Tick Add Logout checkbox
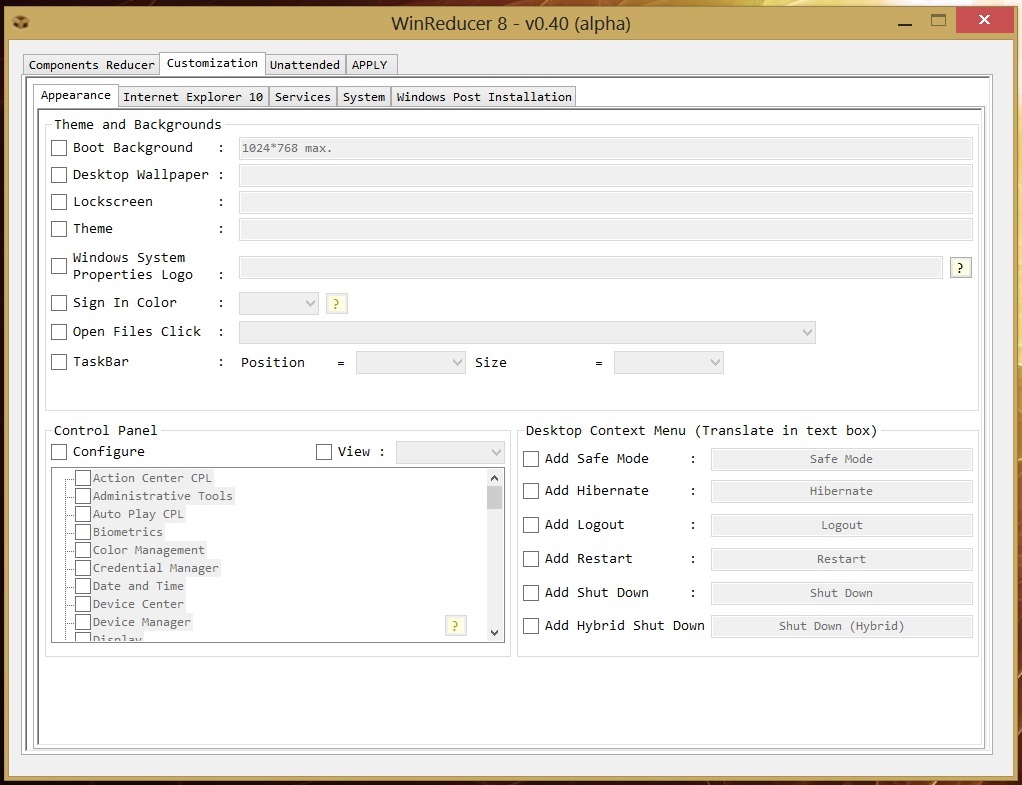Image resolution: width=1022 pixels, height=785 pixels. 531,525
